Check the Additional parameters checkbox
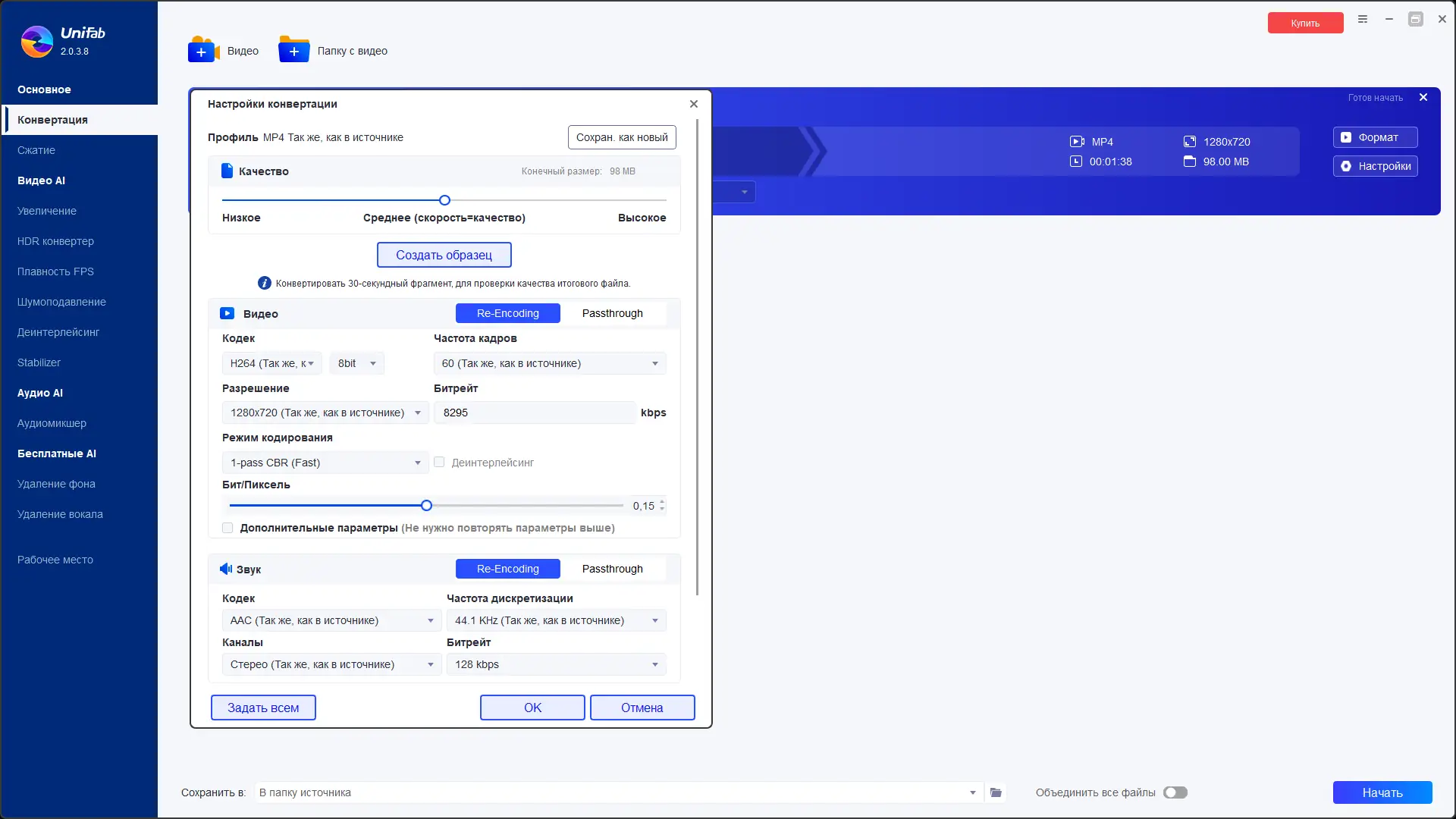Viewport: 1456px width, 819px height. tap(227, 528)
